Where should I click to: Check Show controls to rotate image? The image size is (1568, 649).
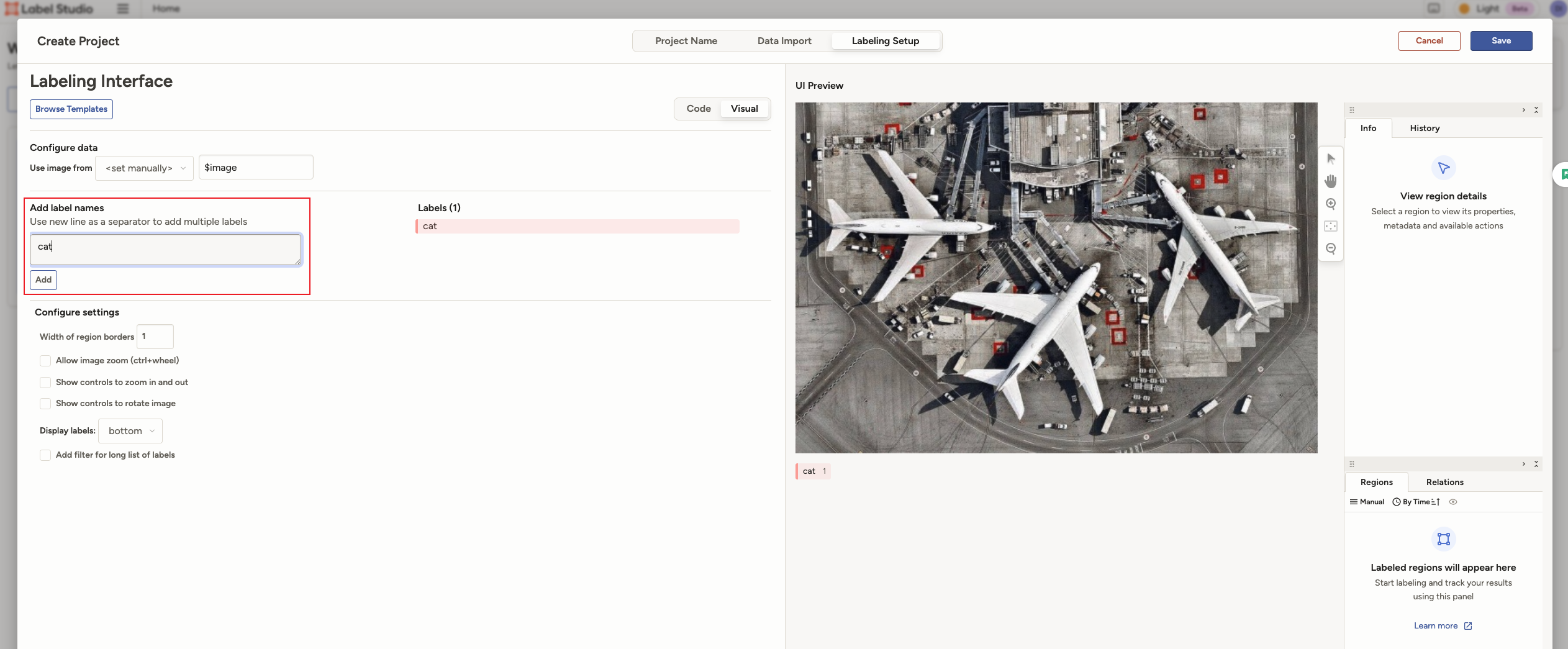pyautogui.click(x=45, y=404)
